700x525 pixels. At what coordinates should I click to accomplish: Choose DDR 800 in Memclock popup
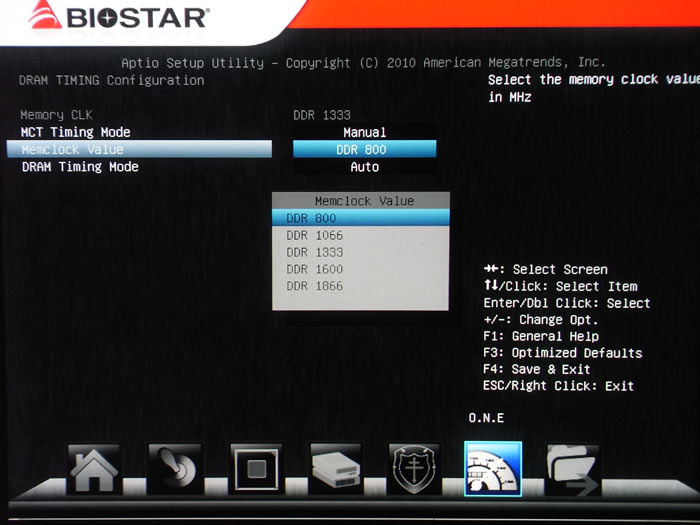pyautogui.click(x=361, y=218)
